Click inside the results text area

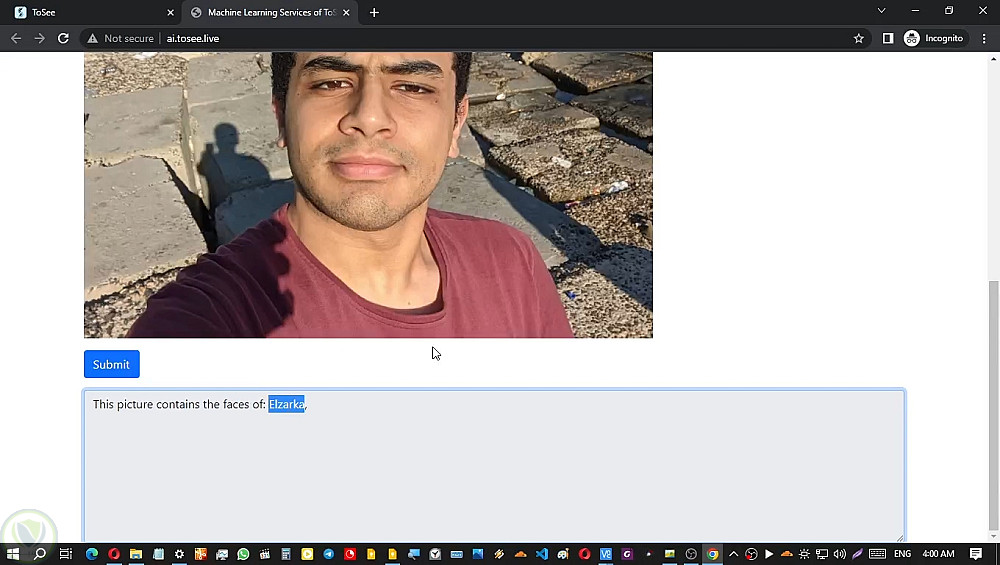494,466
